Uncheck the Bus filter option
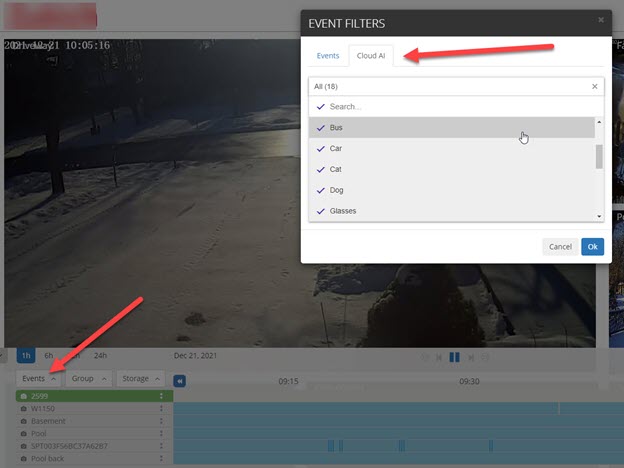The width and height of the screenshot is (624, 468). (452, 127)
